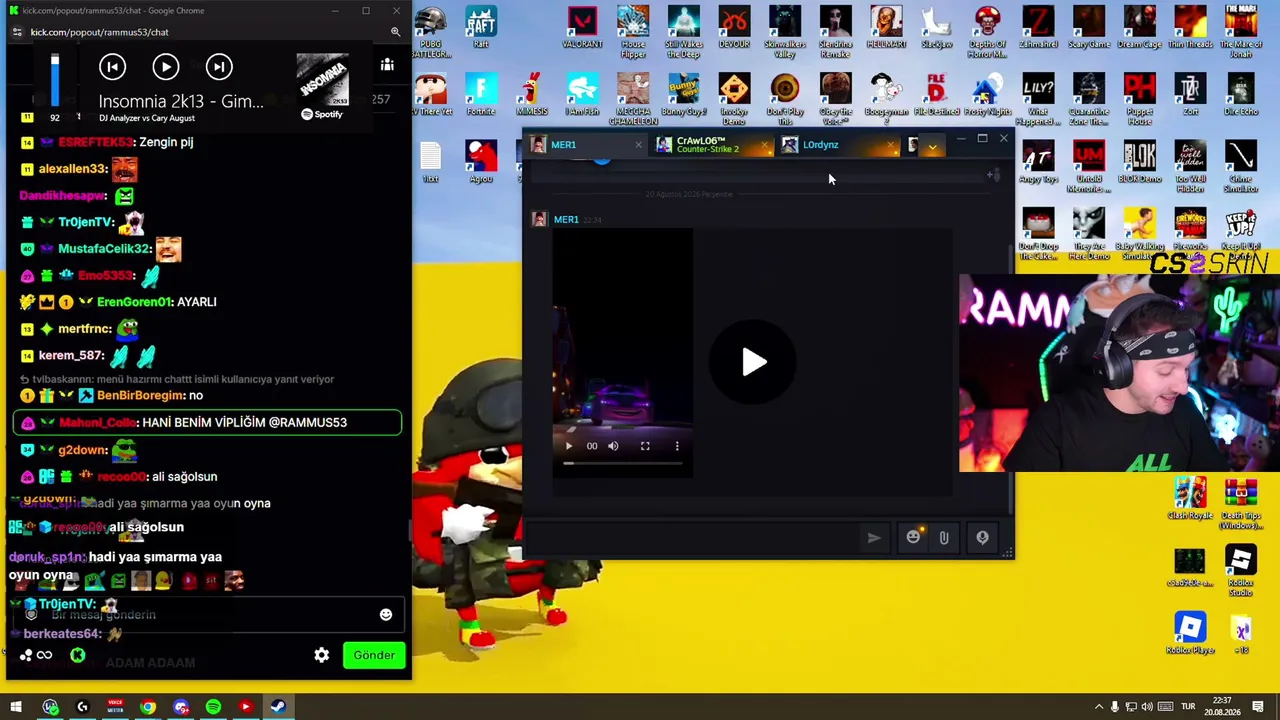Start playback from video control bar

click(x=568, y=446)
